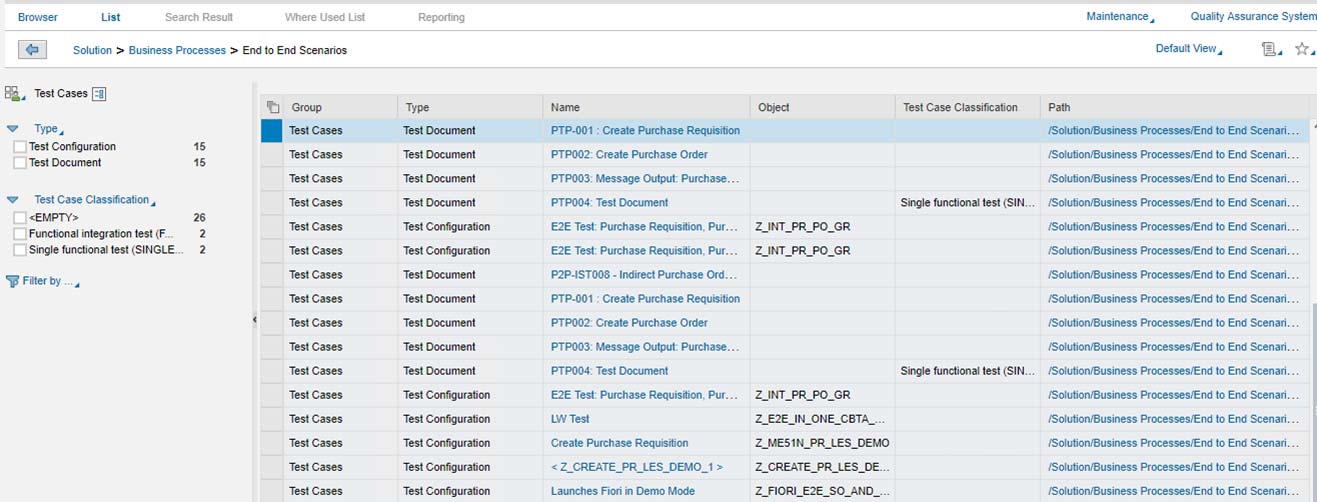1317x502 pixels.
Task: Open the document scroll icon menu
Action: click(x=1269, y=49)
